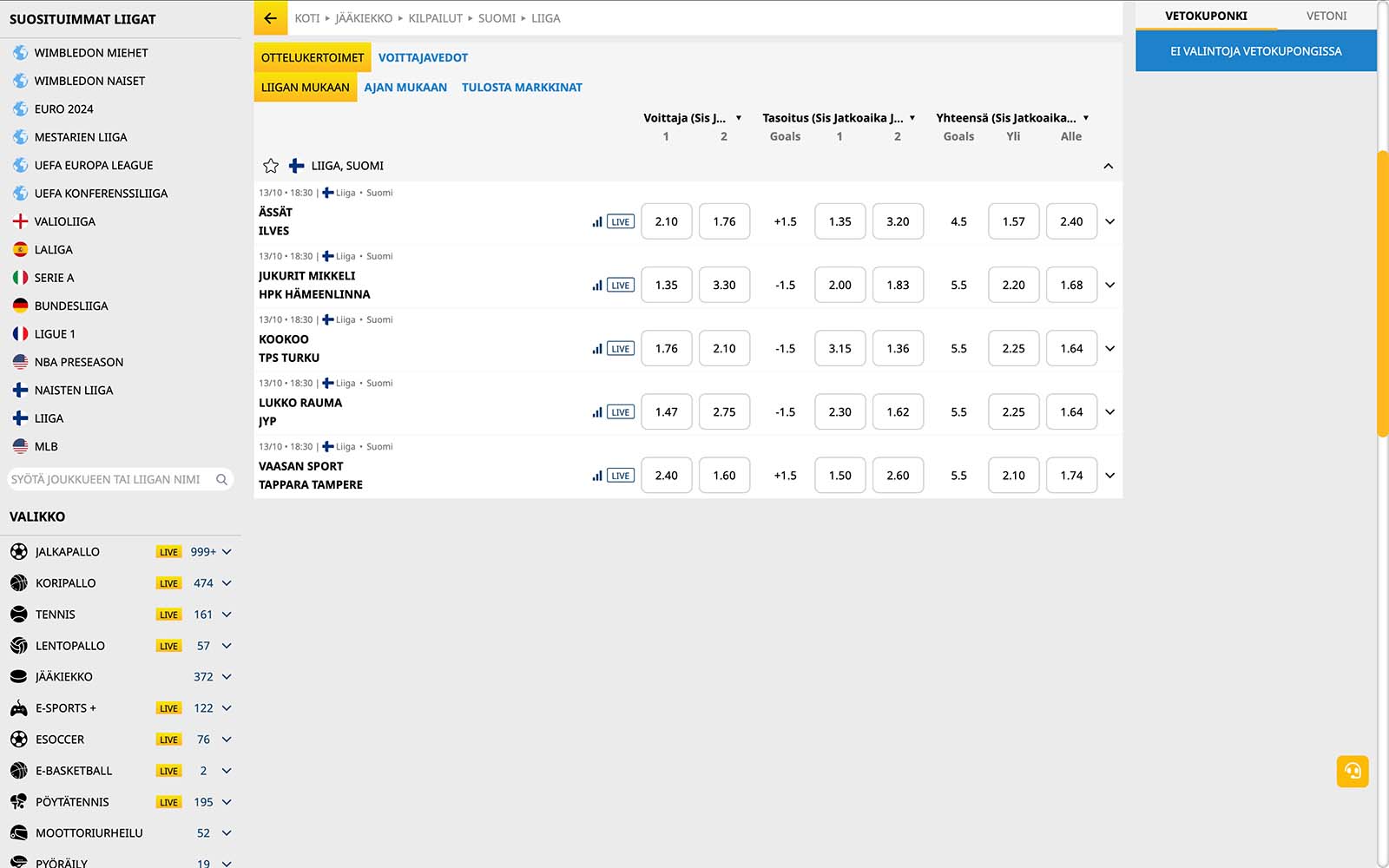Switch to the Vetoni tab
The width and height of the screenshot is (1389, 868).
(x=1326, y=16)
